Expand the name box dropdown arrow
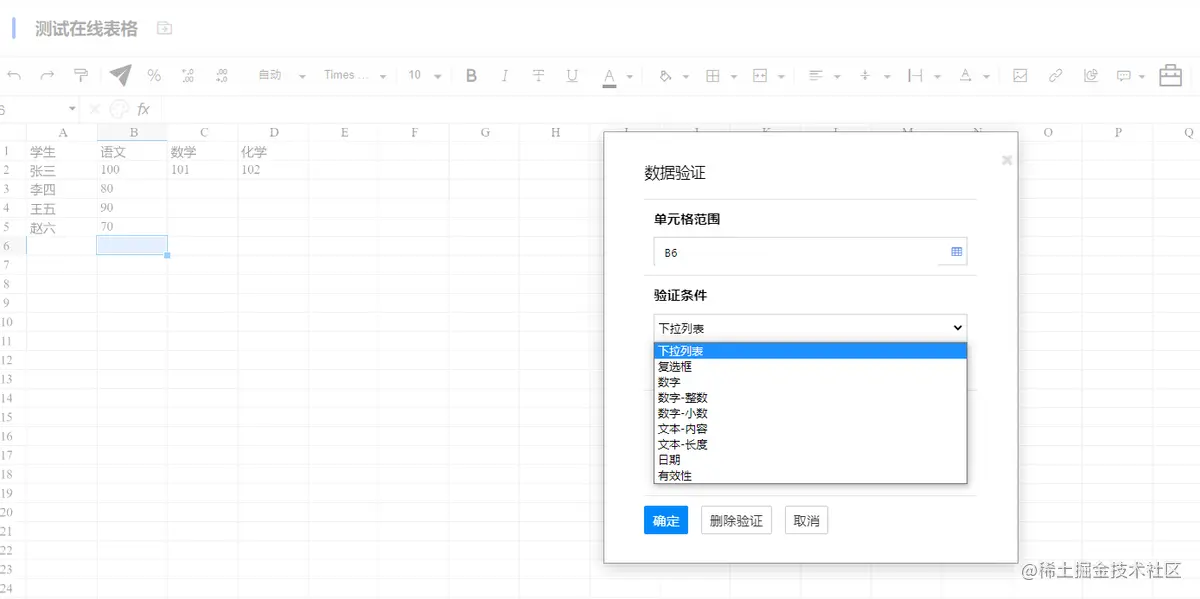 [x=72, y=109]
